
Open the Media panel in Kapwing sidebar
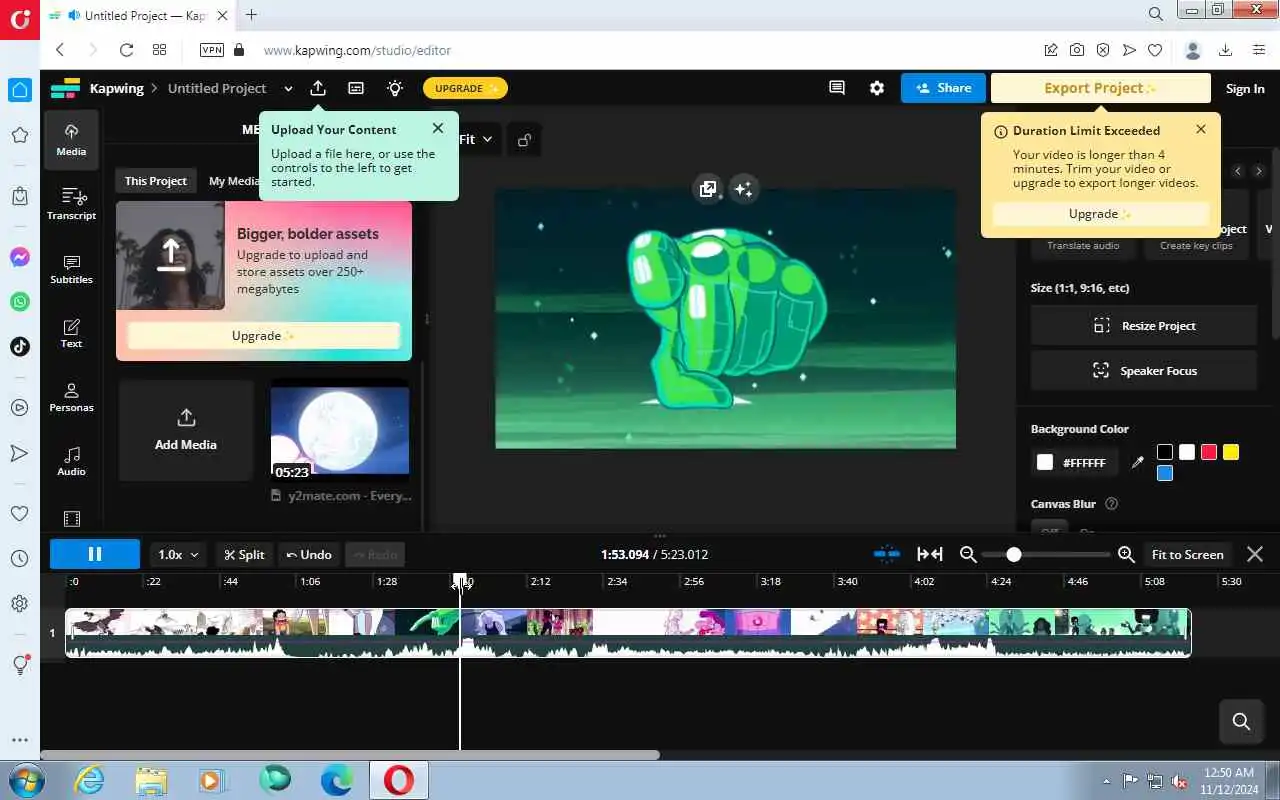[x=71, y=140]
